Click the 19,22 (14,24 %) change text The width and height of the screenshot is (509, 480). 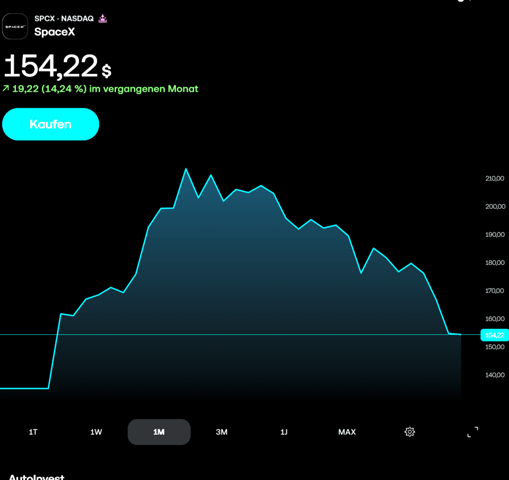pos(49,89)
